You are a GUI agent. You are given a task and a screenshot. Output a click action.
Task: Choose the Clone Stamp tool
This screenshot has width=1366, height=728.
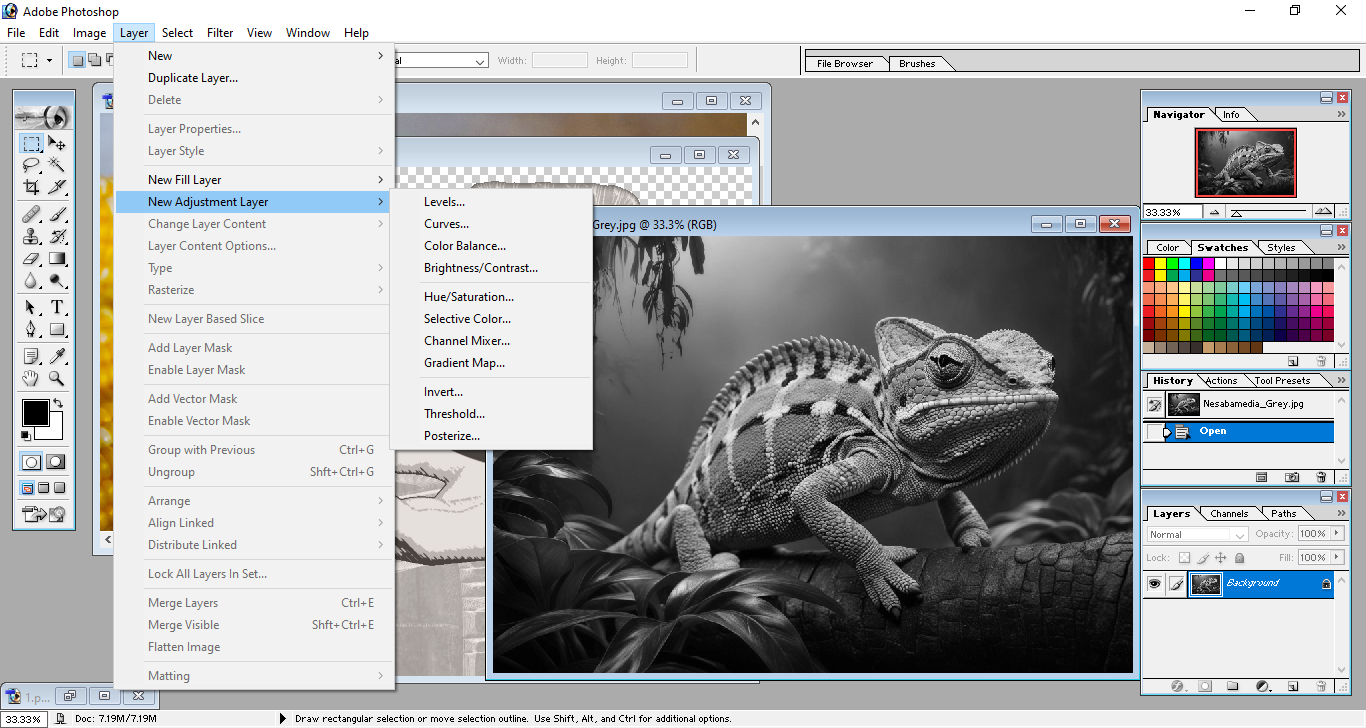[32, 236]
